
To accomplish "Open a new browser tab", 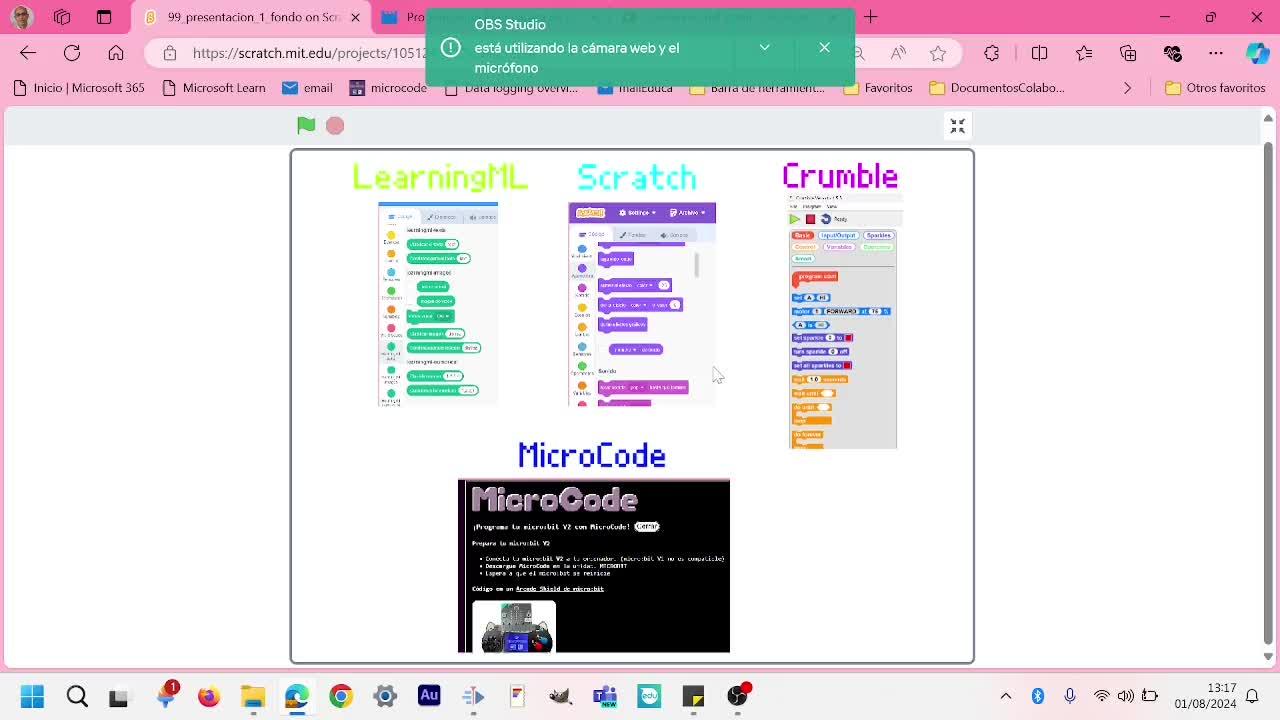I will (871, 17).
